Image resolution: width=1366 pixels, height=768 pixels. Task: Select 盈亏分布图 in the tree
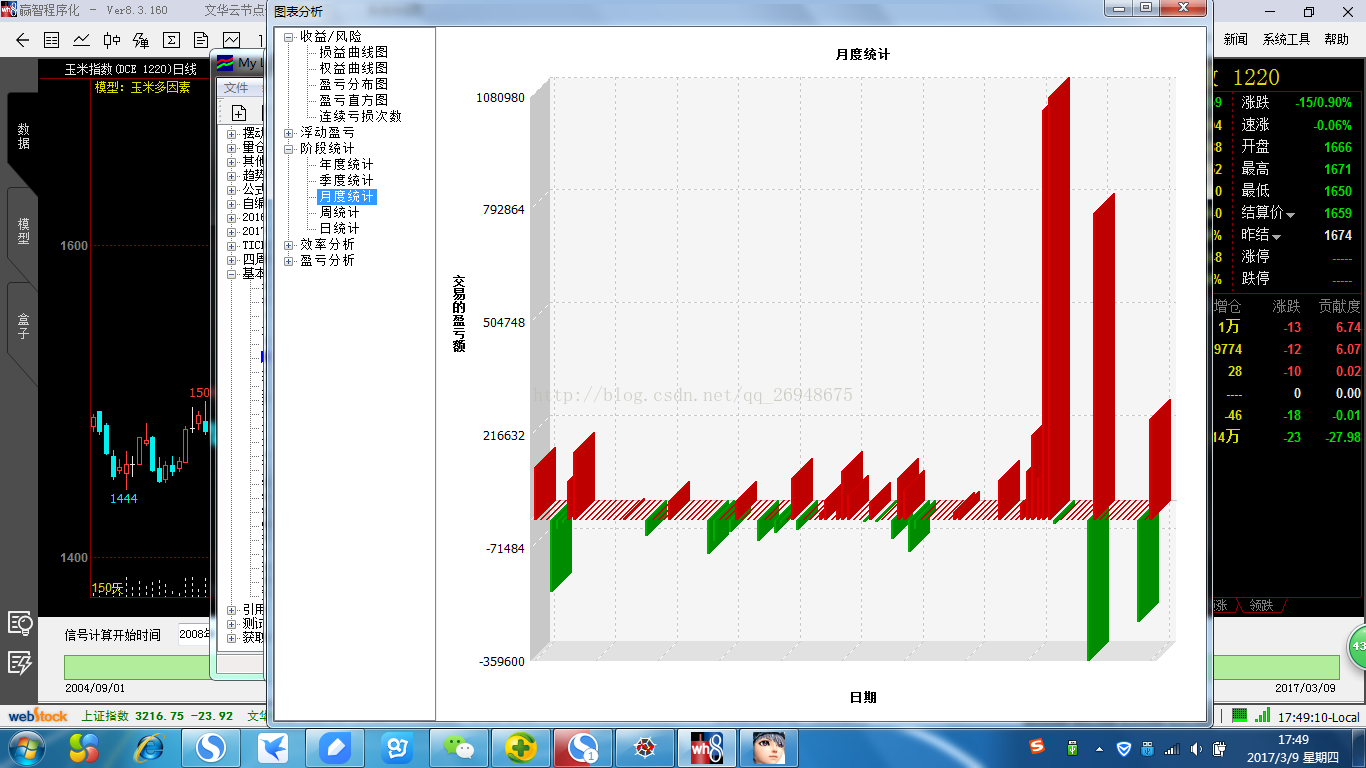tap(354, 84)
